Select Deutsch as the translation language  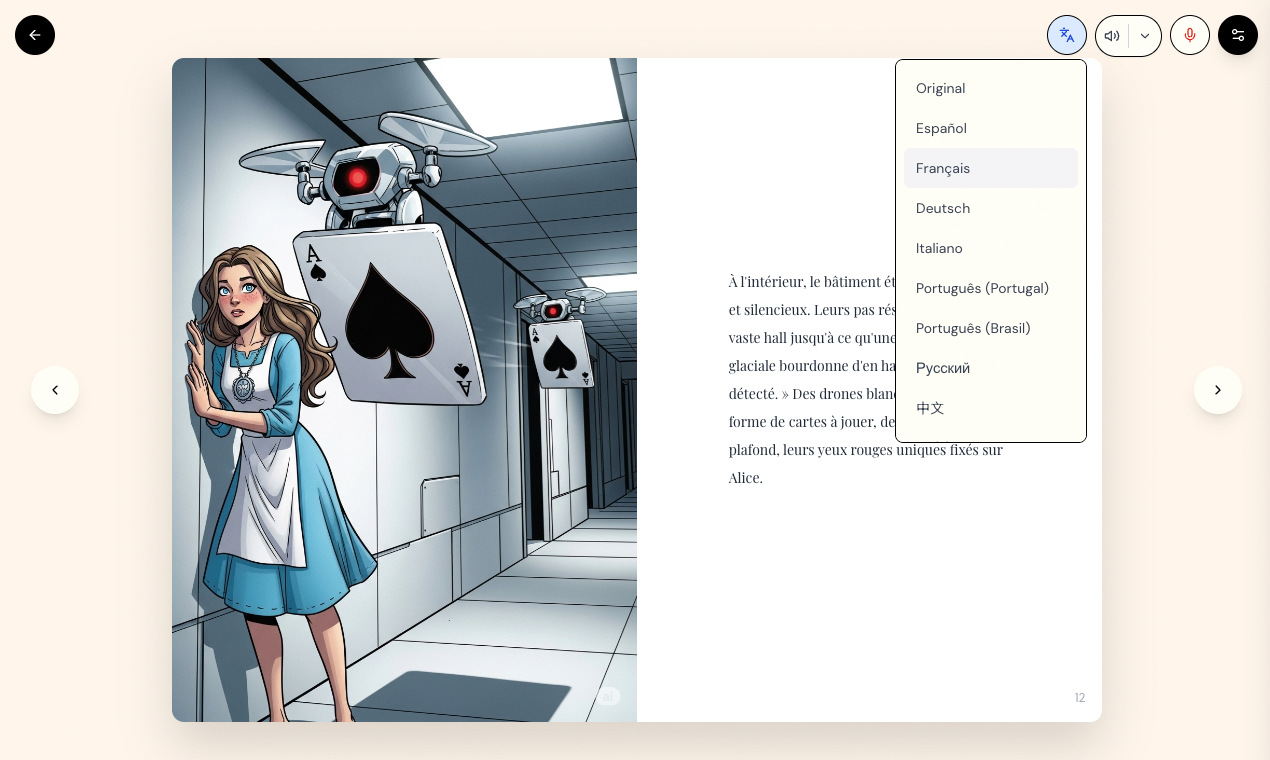tap(943, 208)
